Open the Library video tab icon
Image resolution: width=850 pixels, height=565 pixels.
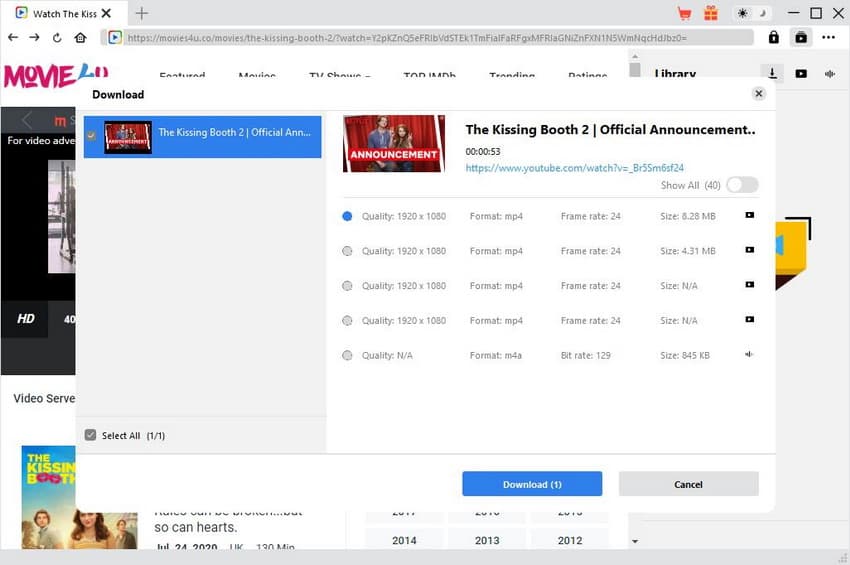(801, 74)
